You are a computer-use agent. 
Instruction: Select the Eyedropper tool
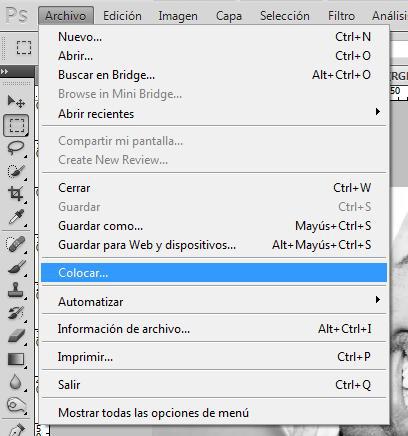tap(16, 217)
